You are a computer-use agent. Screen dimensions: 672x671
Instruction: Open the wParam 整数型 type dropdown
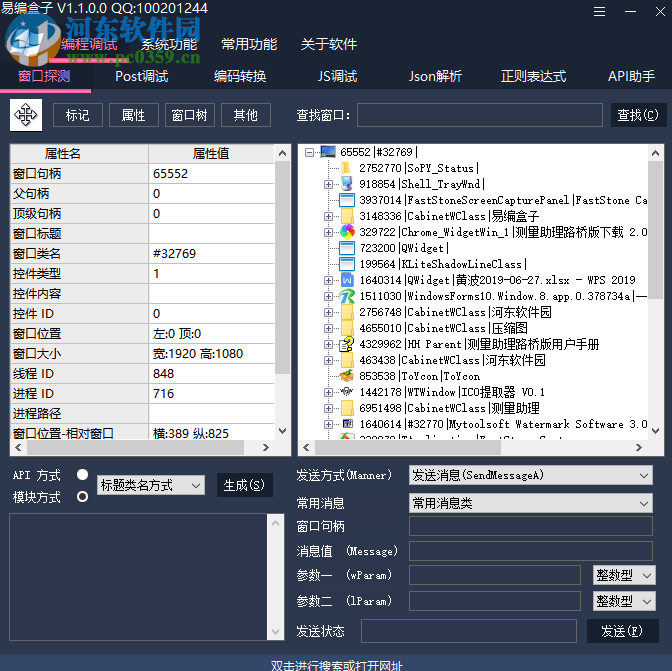[624, 575]
